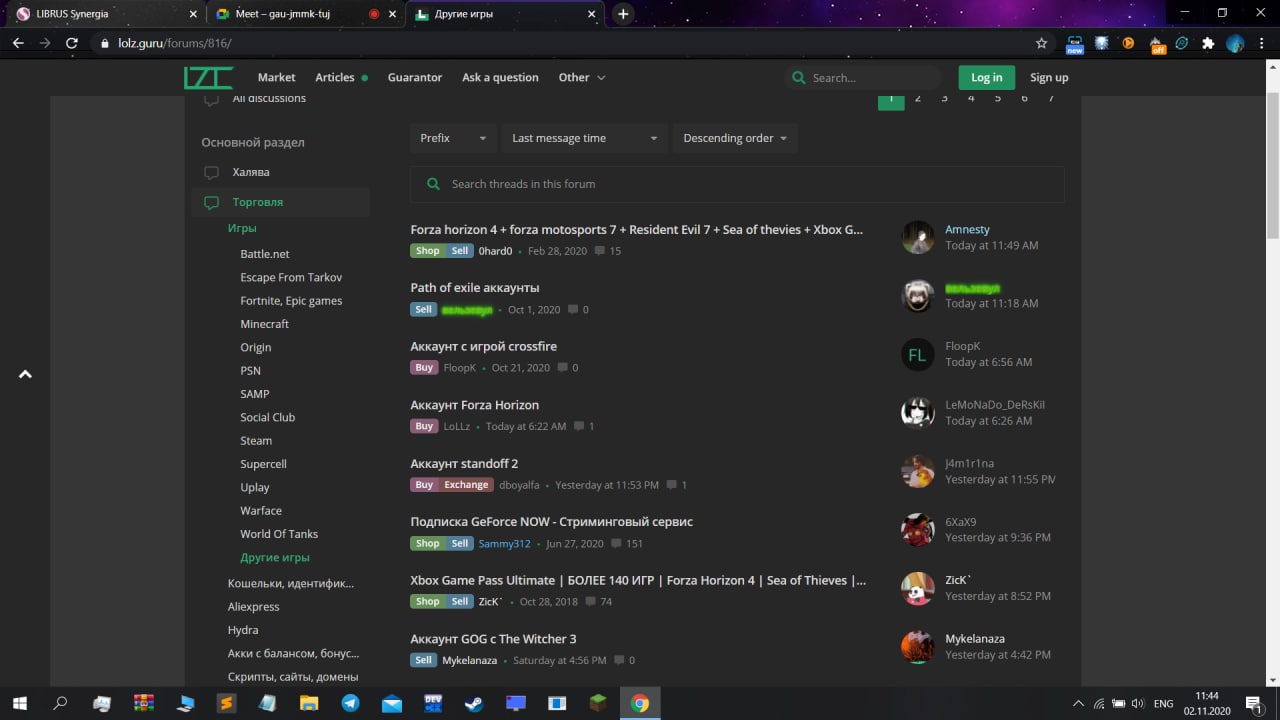The image size is (1280, 720).
Task: Show hidden system tray icons
Action: point(1077,703)
